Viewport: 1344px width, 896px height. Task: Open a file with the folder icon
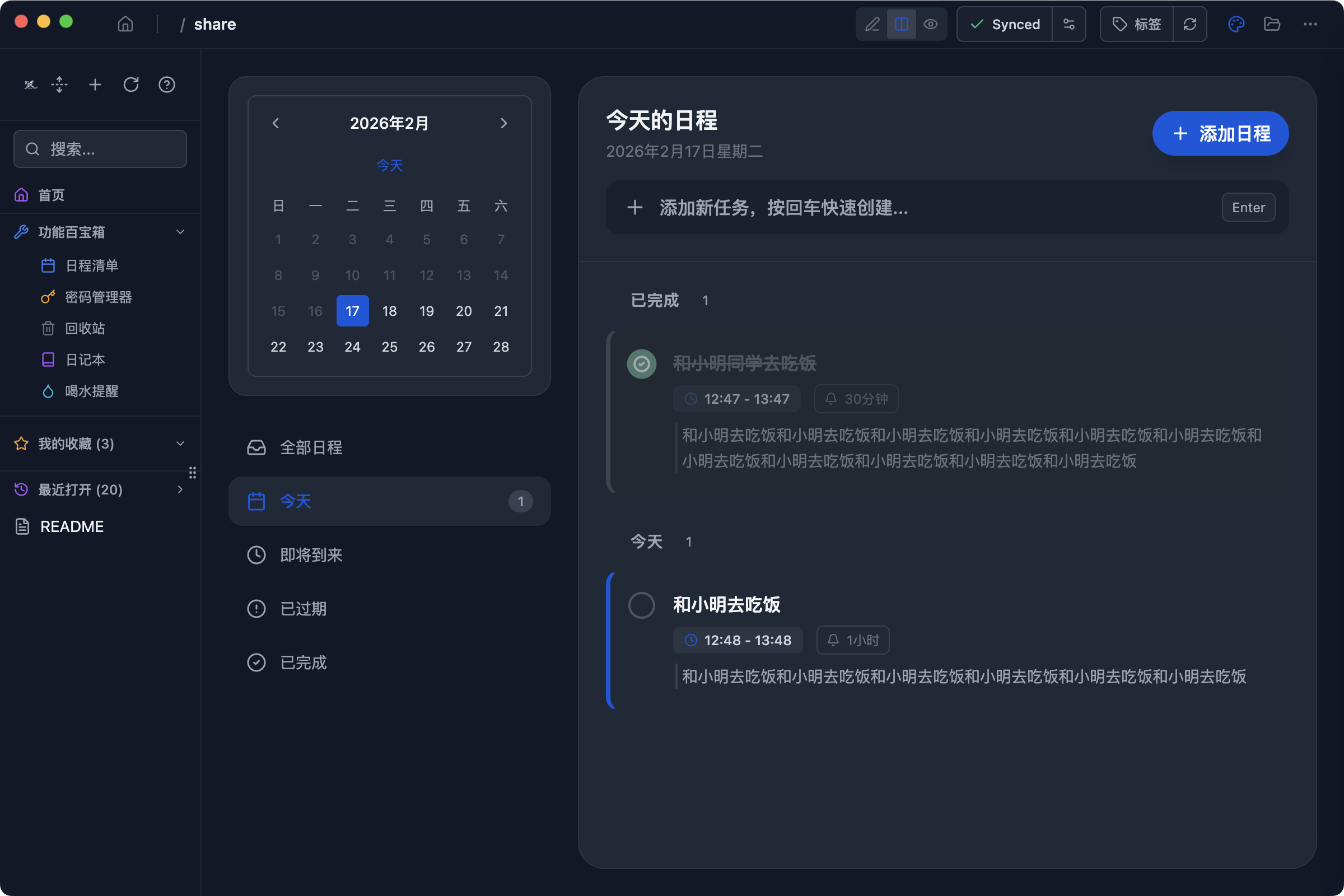[1272, 24]
